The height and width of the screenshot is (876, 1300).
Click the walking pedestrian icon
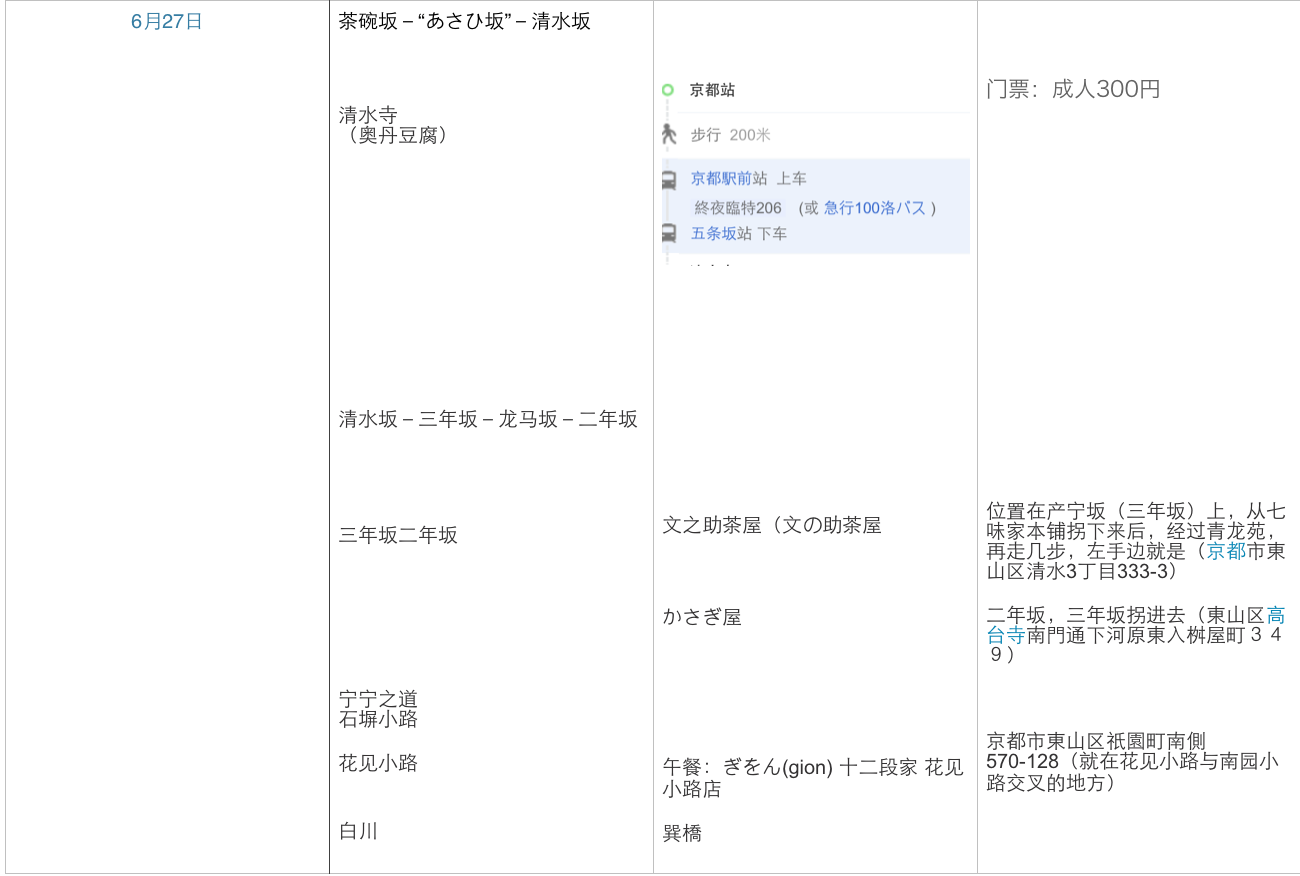point(669,134)
